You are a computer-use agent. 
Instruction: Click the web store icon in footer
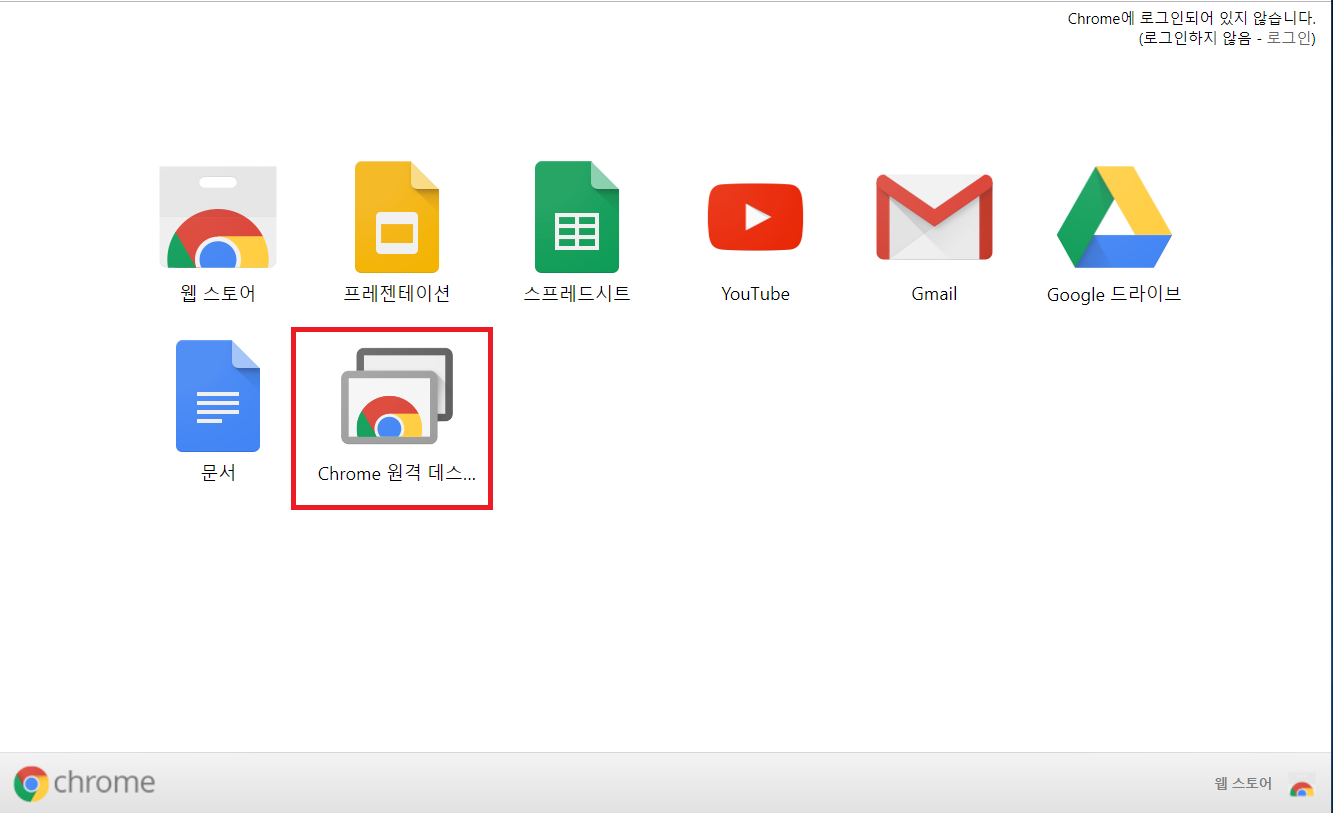tap(1302, 787)
